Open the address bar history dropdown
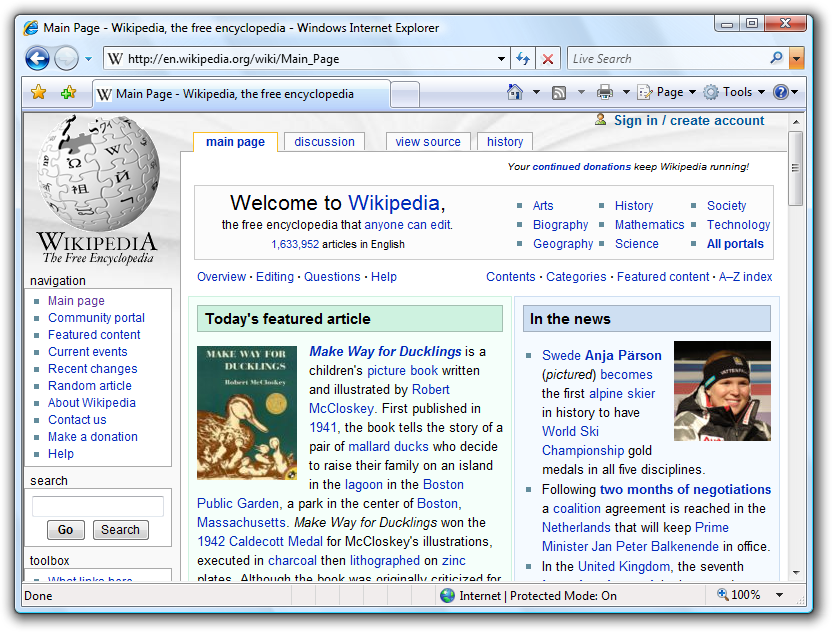 pyautogui.click(x=501, y=59)
